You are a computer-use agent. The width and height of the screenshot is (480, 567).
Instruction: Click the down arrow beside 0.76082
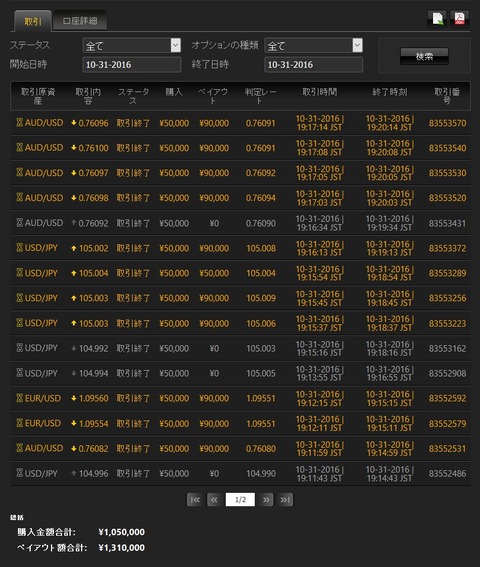(x=74, y=448)
